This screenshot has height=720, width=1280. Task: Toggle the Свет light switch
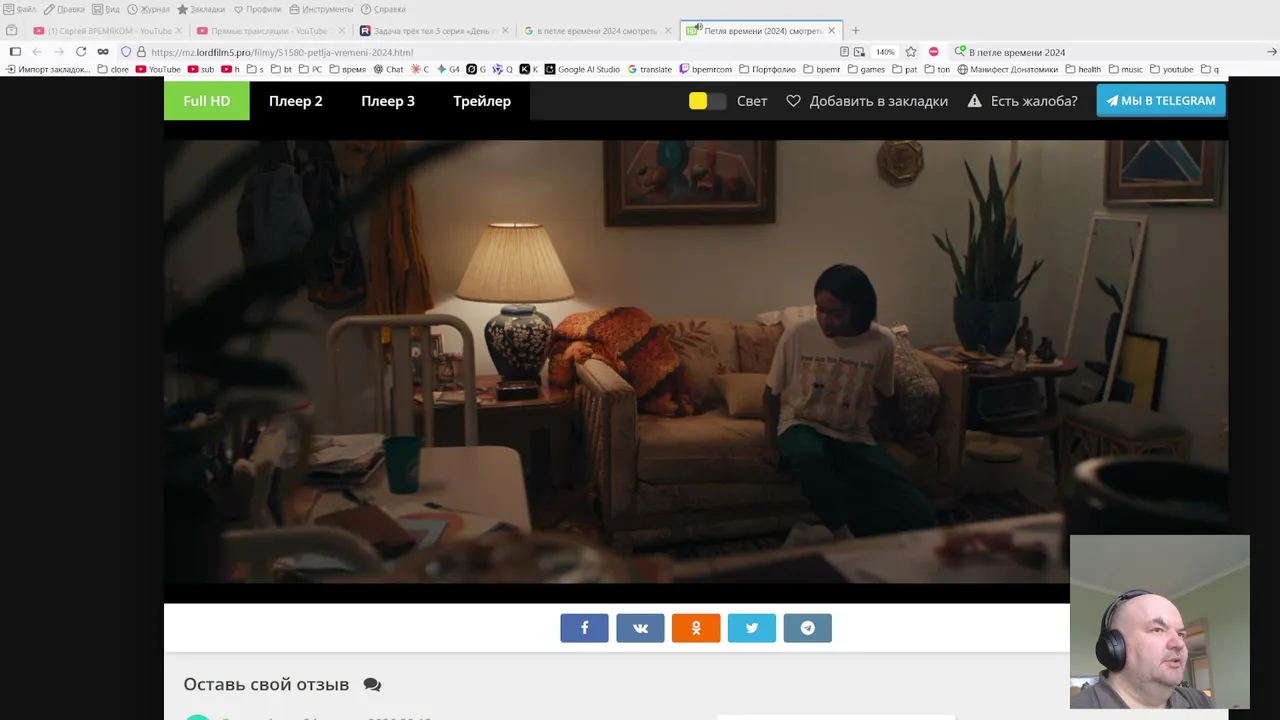point(707,101)
